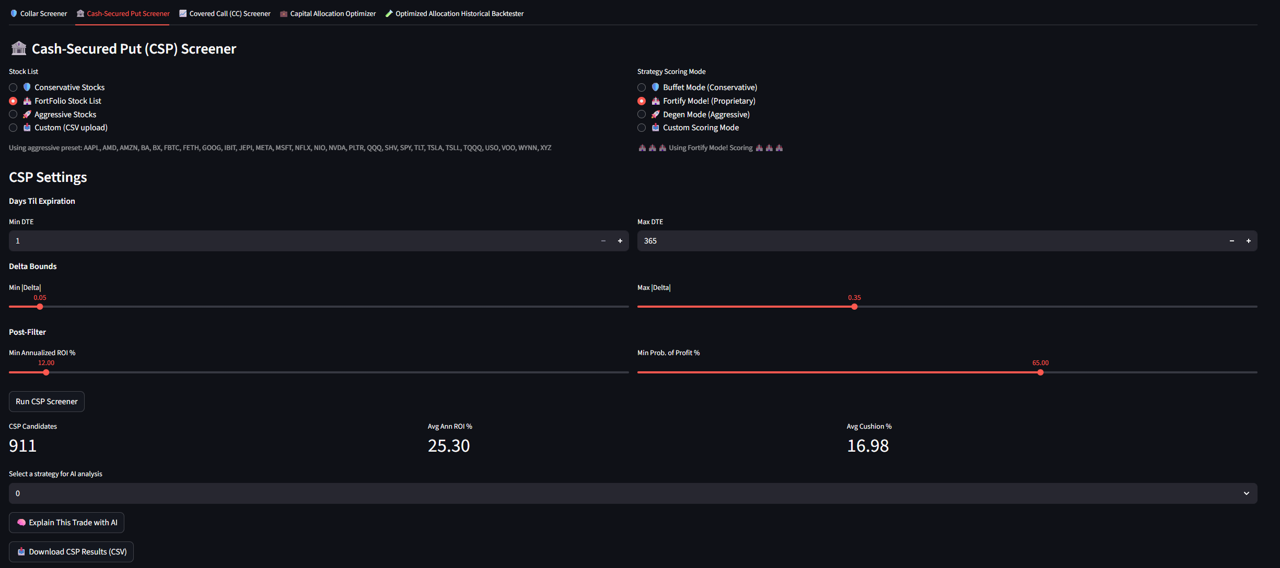Click Explain This Trade with AI button
The image size is (1280, 568).
[67, 522]
